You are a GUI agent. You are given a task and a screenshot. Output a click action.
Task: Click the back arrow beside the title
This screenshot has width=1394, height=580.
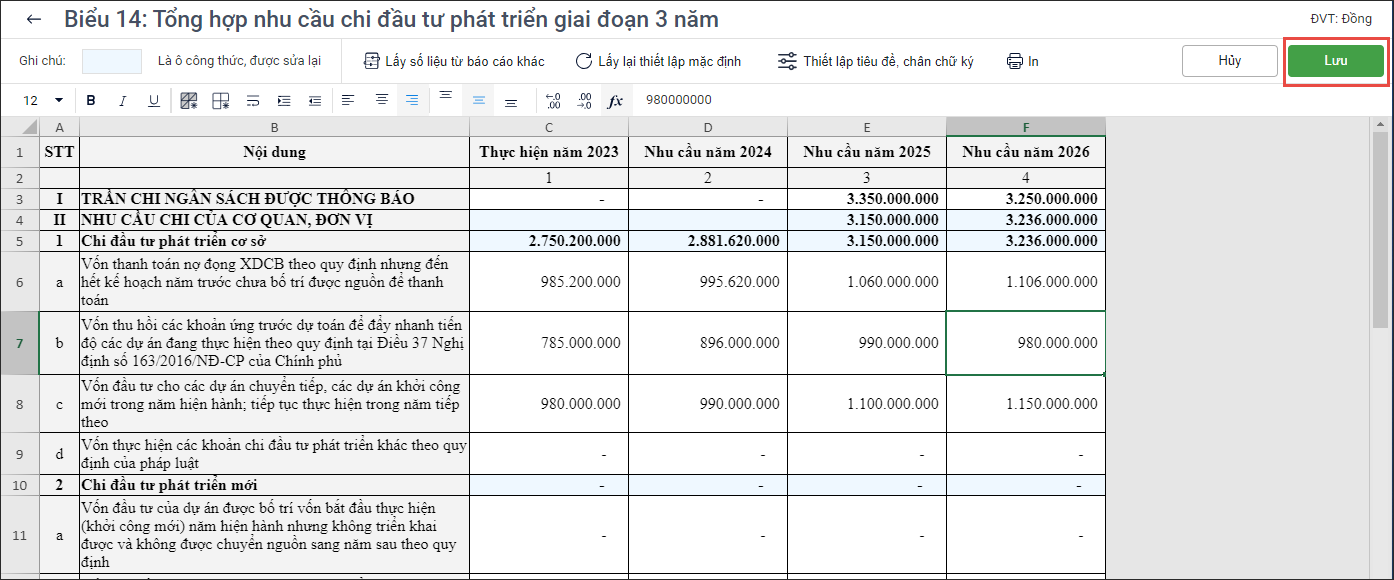click(x=35, y=20)
